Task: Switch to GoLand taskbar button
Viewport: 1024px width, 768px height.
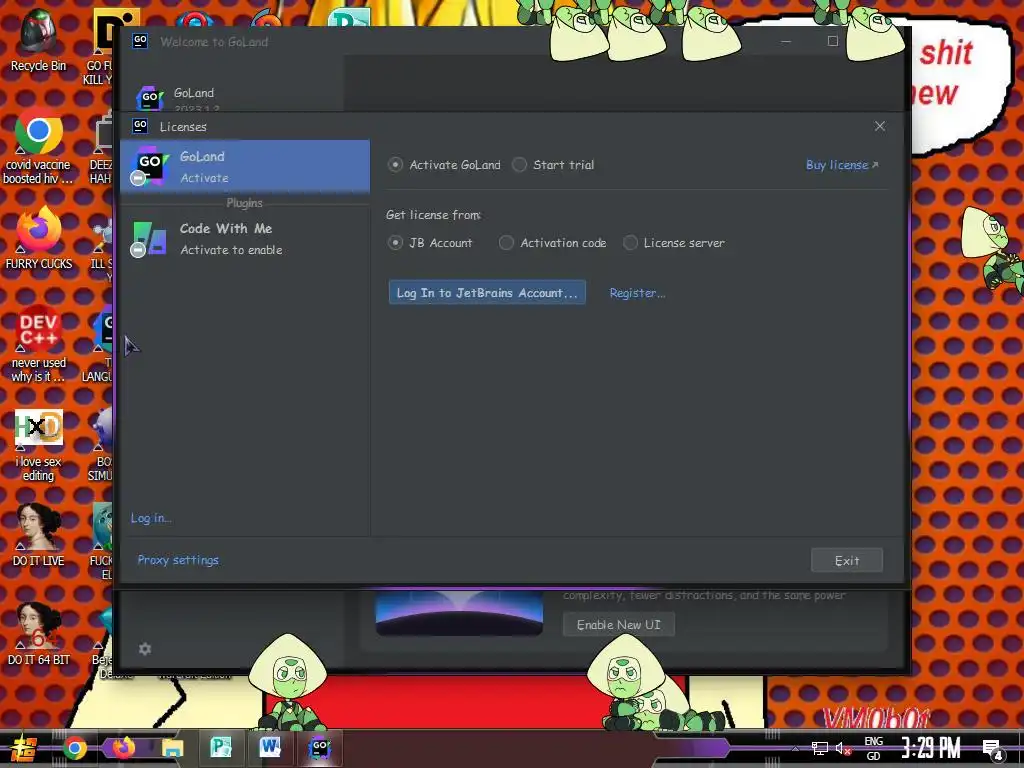Action: [319, 748]
